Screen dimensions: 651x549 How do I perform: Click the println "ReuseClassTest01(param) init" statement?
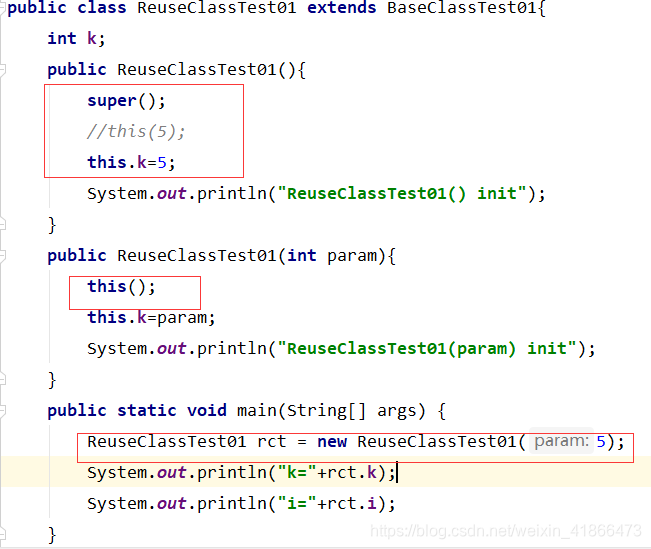click(341, 348)
